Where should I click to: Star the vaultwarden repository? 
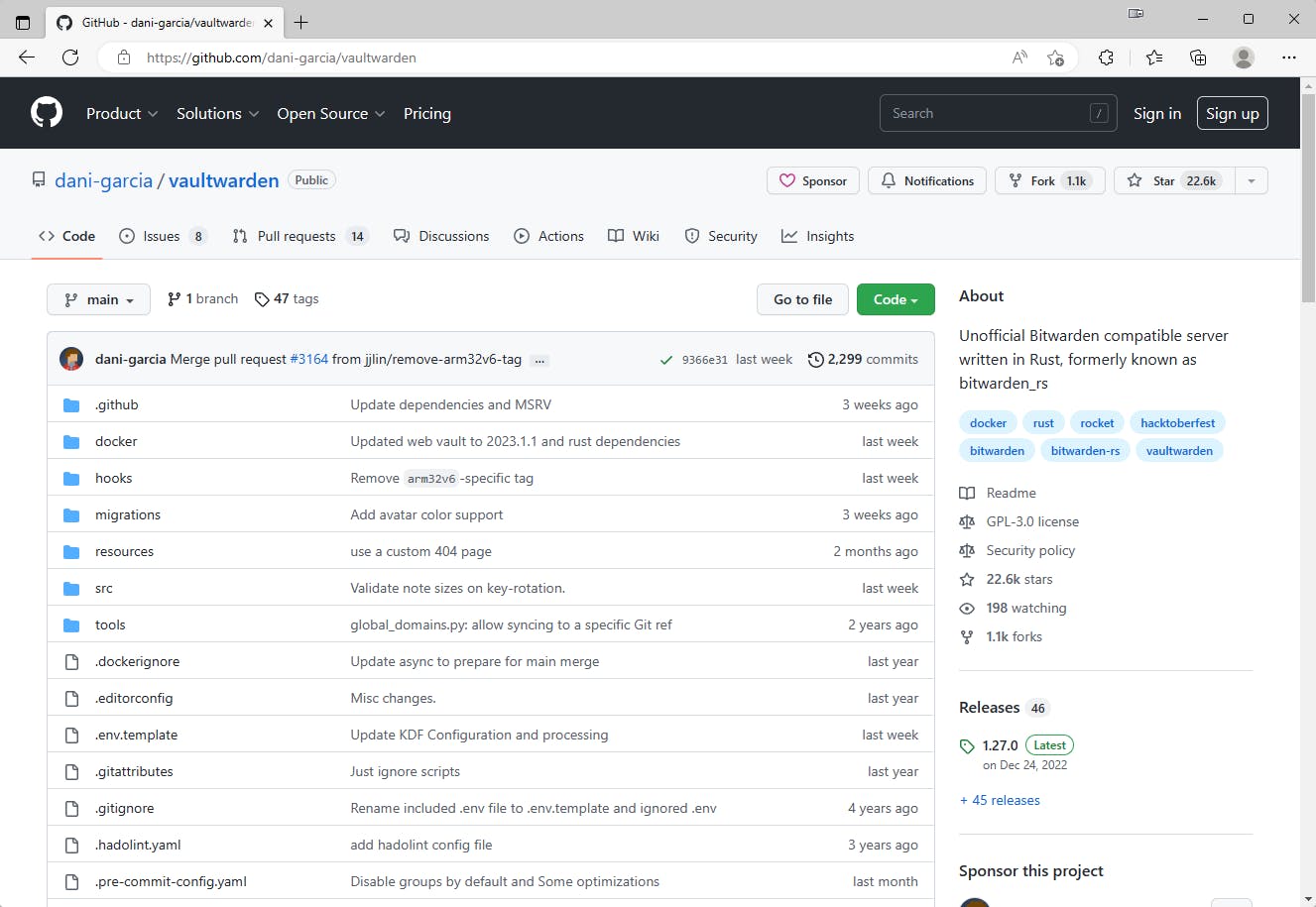click(x=1174, y=180)
